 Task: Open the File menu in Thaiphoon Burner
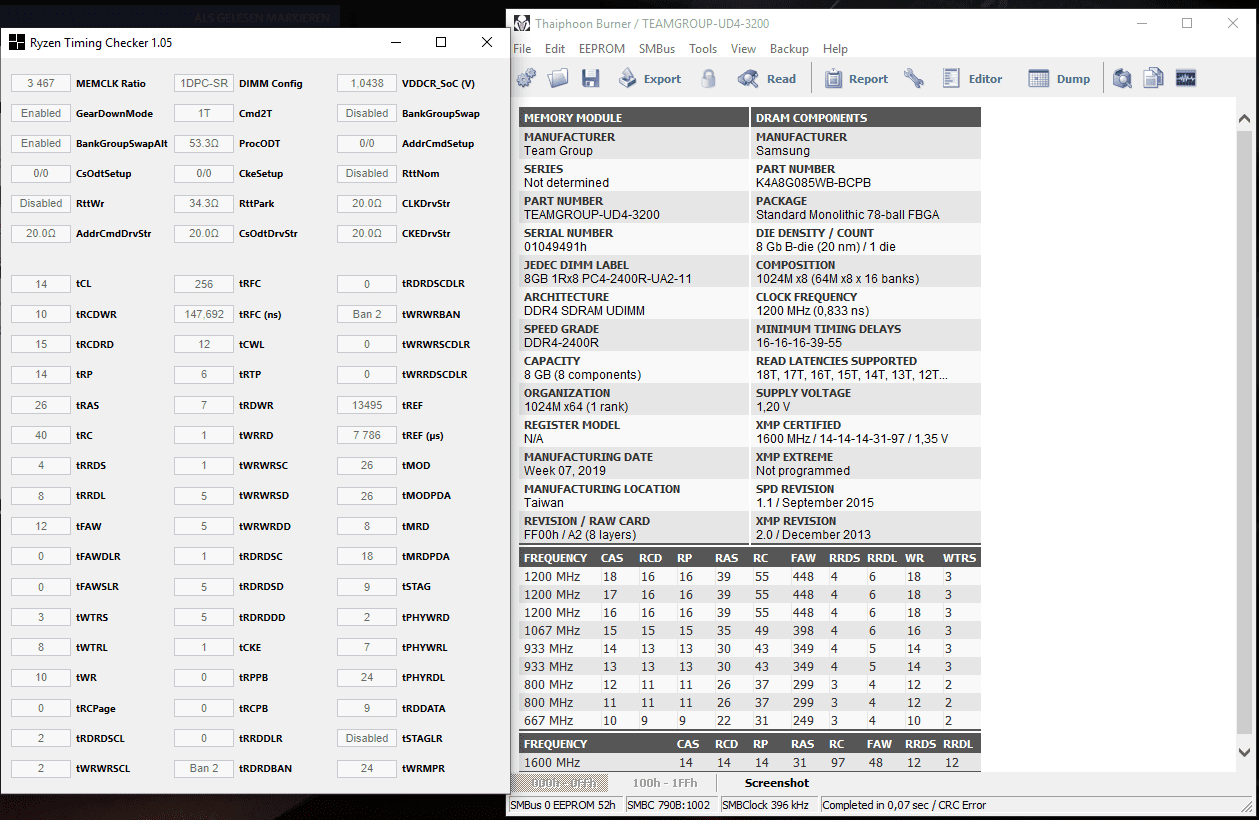[522, 49]
